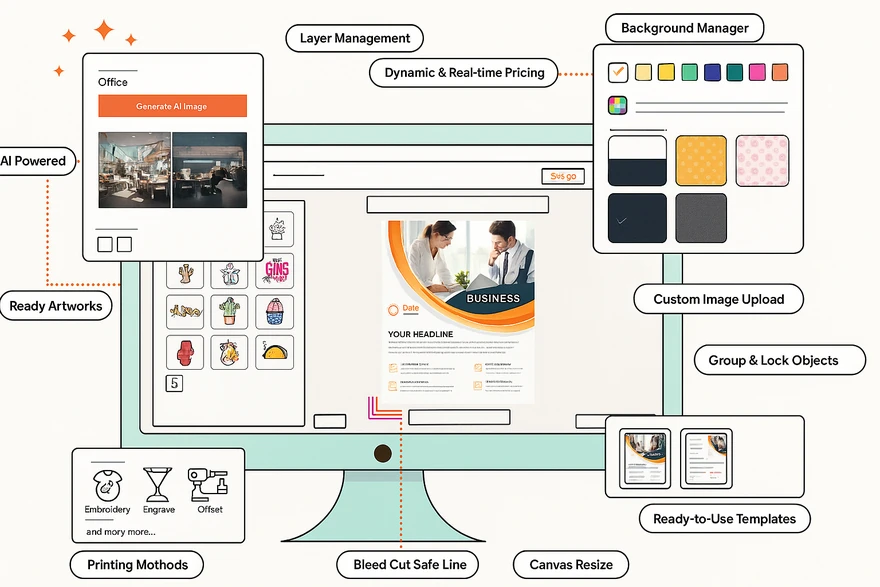Toggle the checked swatch in Background Manager
This screenshot has width=880, height=587.
click(x=617, y=72)
